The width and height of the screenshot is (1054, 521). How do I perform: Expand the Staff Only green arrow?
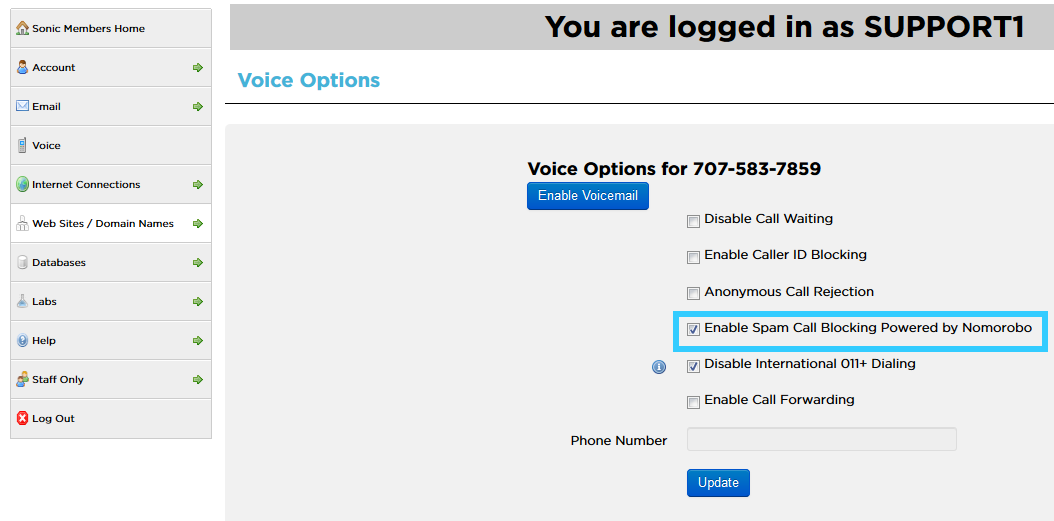tap(198, 379)
